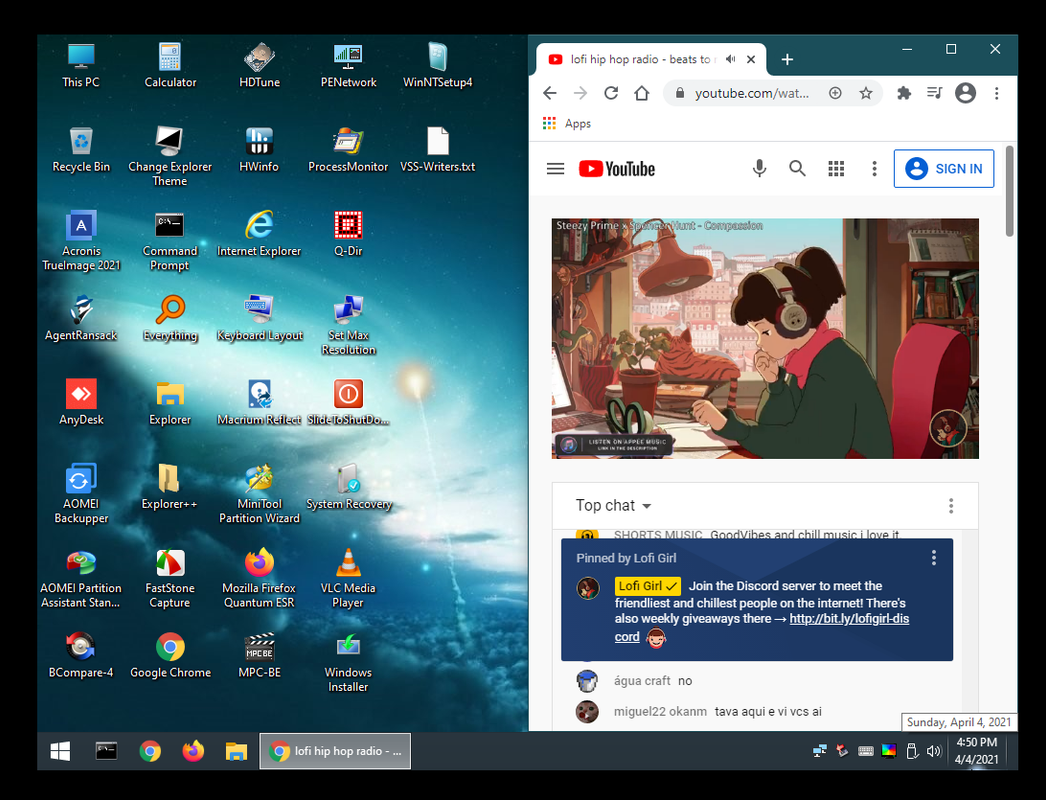
Task: Select the Keyboard Layout desktop icon
Action: click(x=259, y=318)
